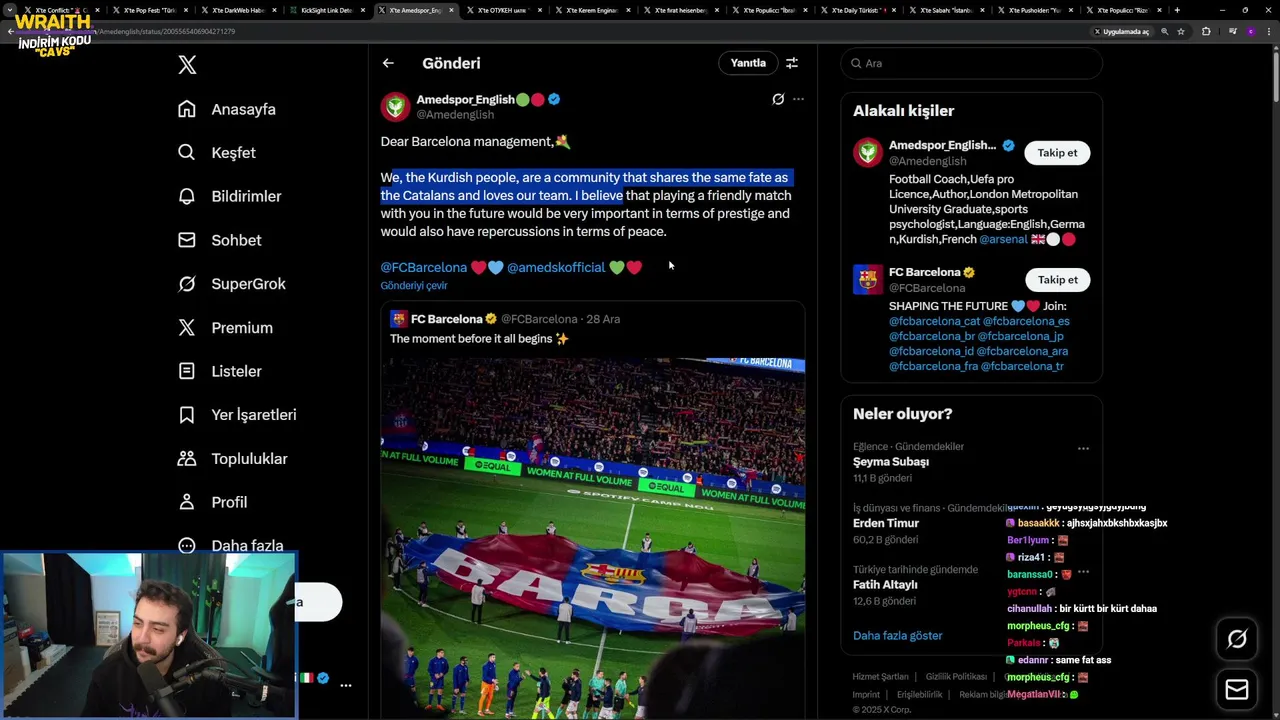
Task: Dismiss the Uygulamada aç chip's X
Action: pyautogui.click(x=1097, y=31)
